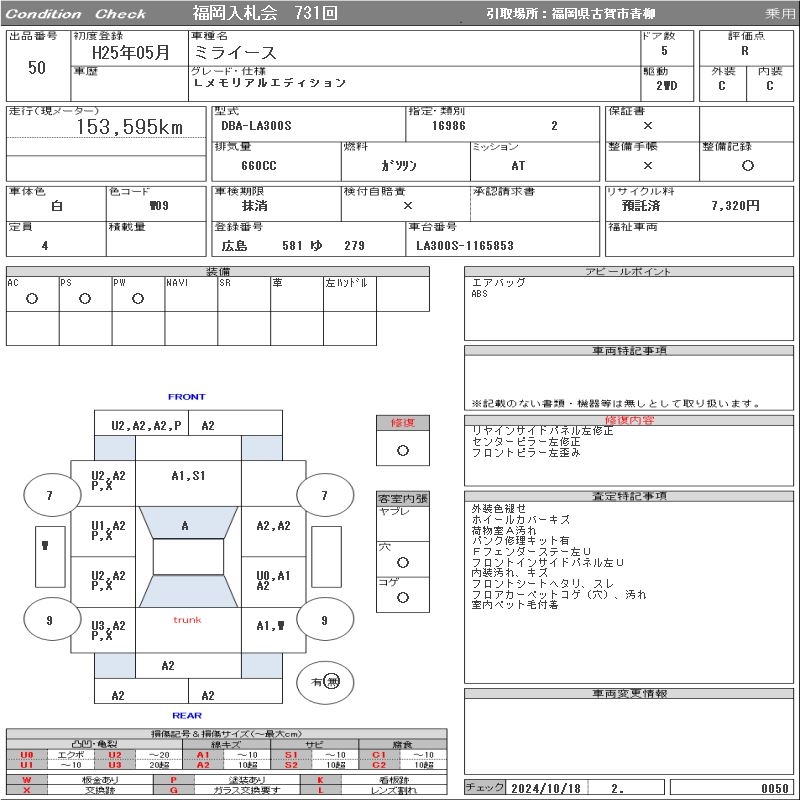Click the chassis number LA300S-1165853
Viewport: 800px width, 800px height.
click(464, 246)
